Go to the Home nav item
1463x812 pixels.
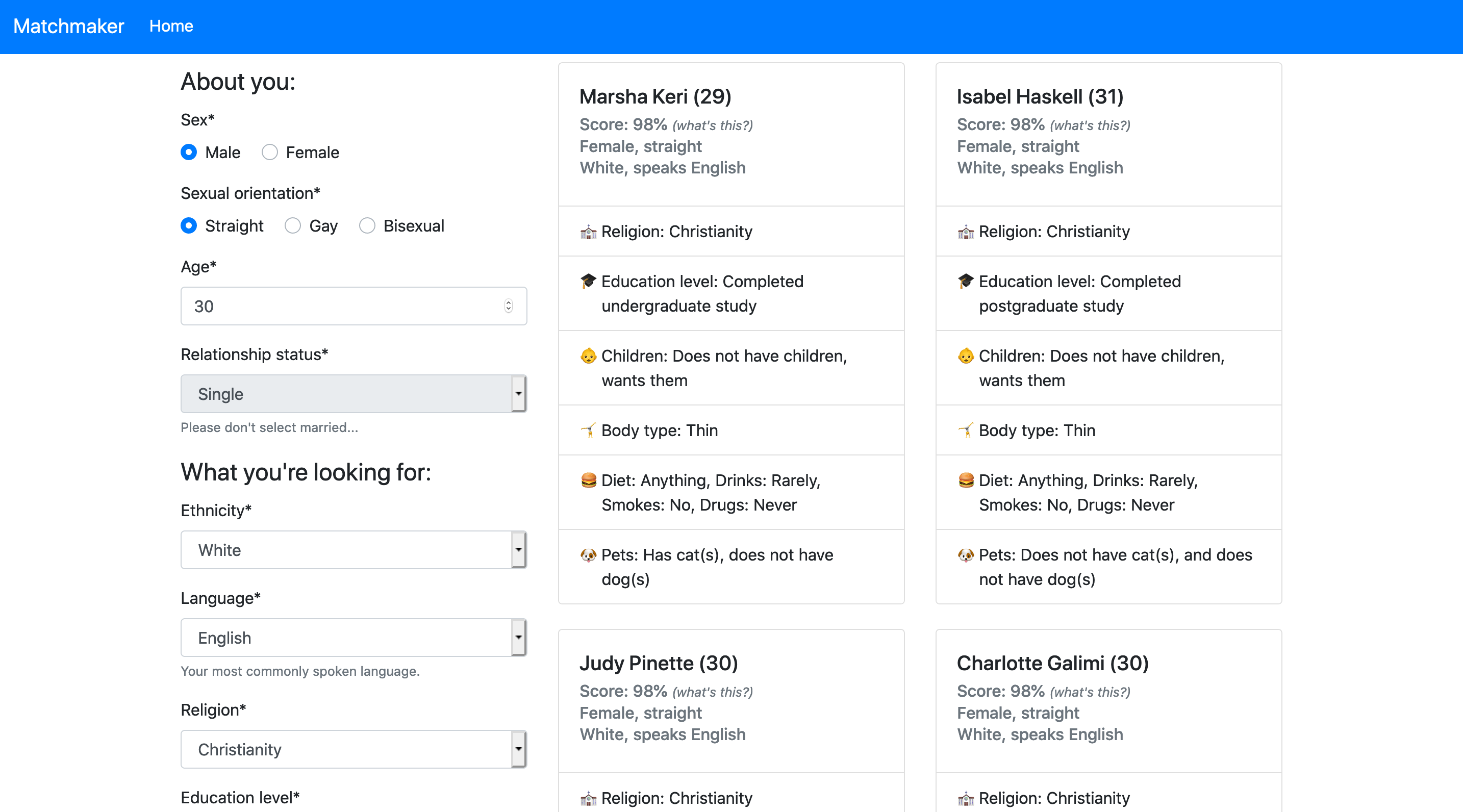pos(171,26)
